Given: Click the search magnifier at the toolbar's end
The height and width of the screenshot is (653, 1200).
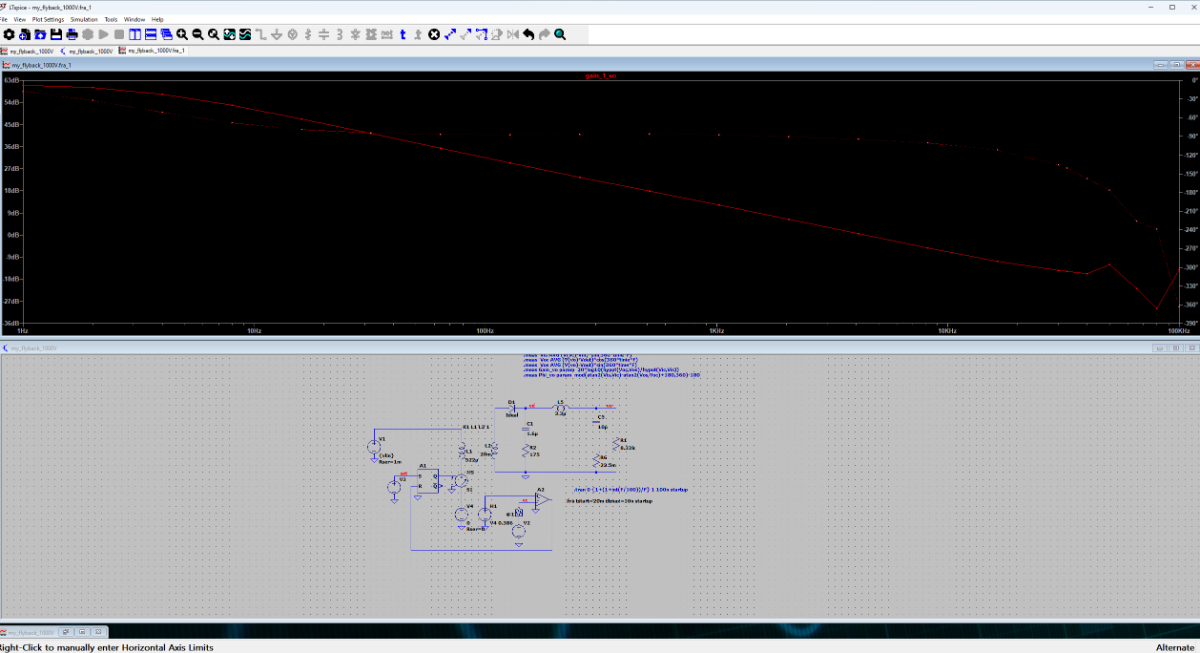Looking at the screenshot, I should pyautogui.click(x=559, y=34).
